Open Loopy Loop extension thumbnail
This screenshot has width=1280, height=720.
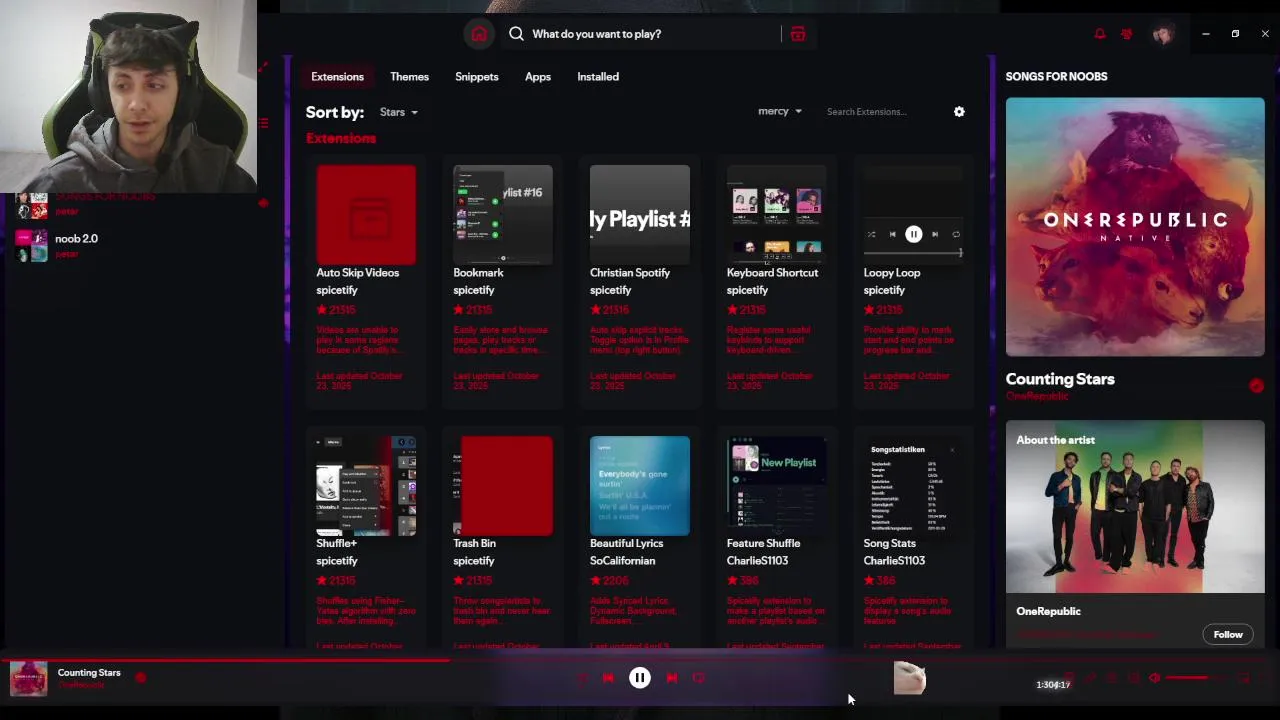[914, 215]
